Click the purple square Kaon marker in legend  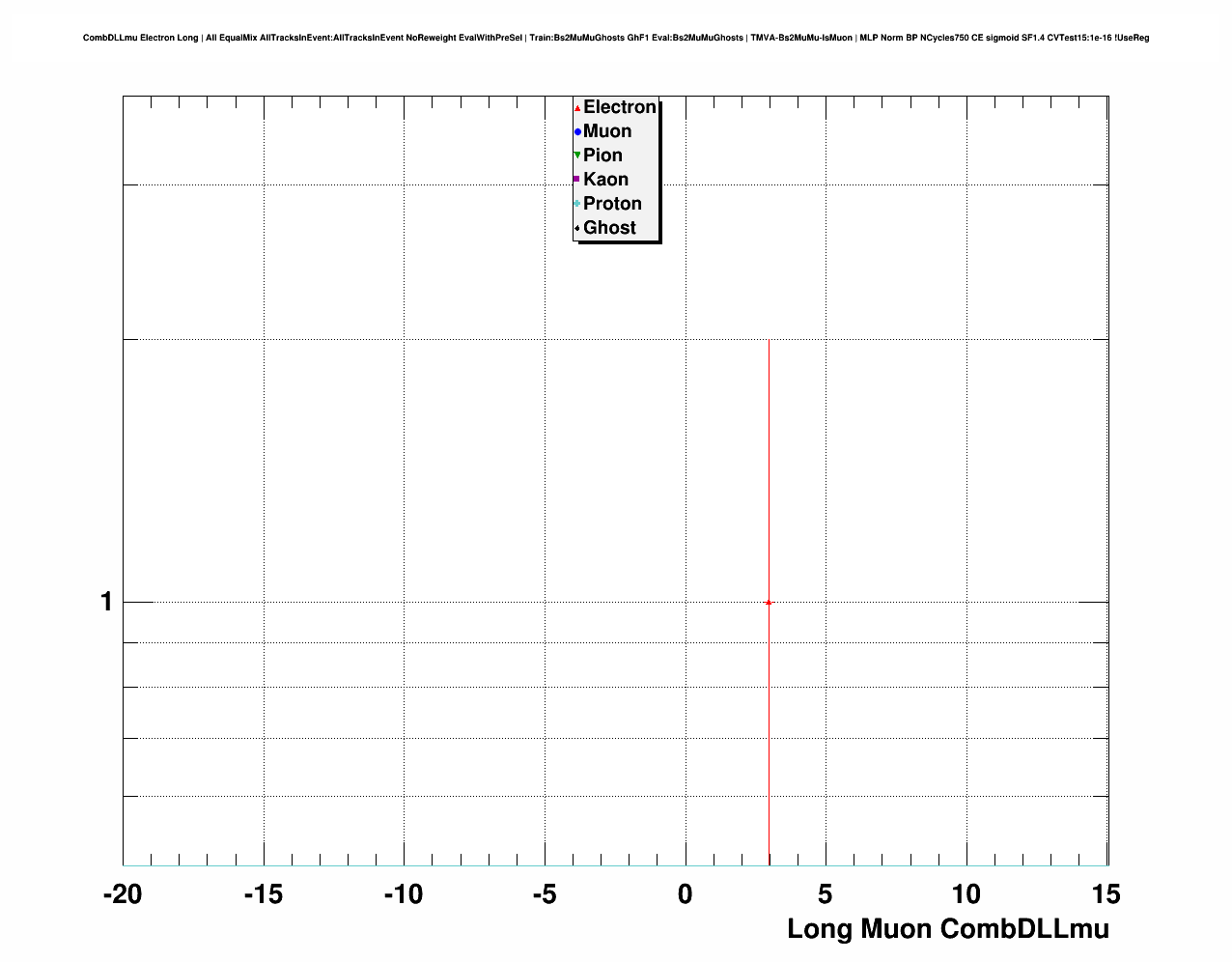pos(577,180)
